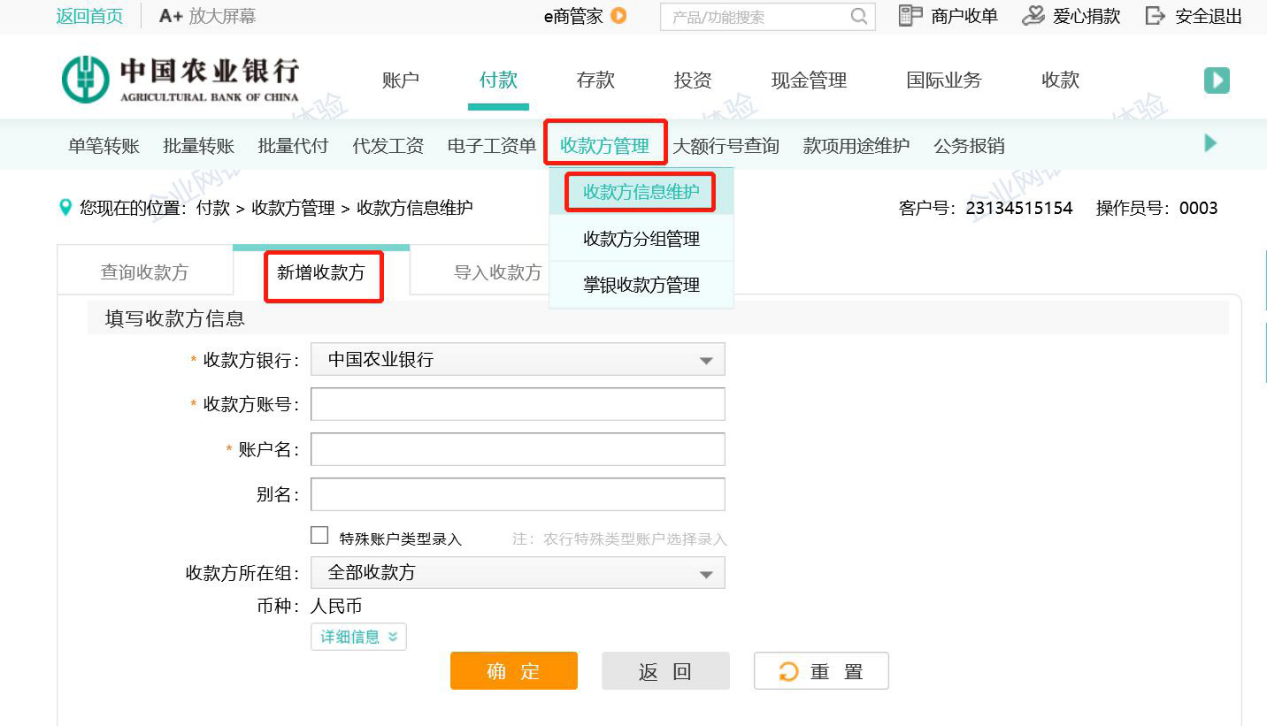Click the 返回首页 link
This screenshot has height=726, width=1267.
click(89, 16)
